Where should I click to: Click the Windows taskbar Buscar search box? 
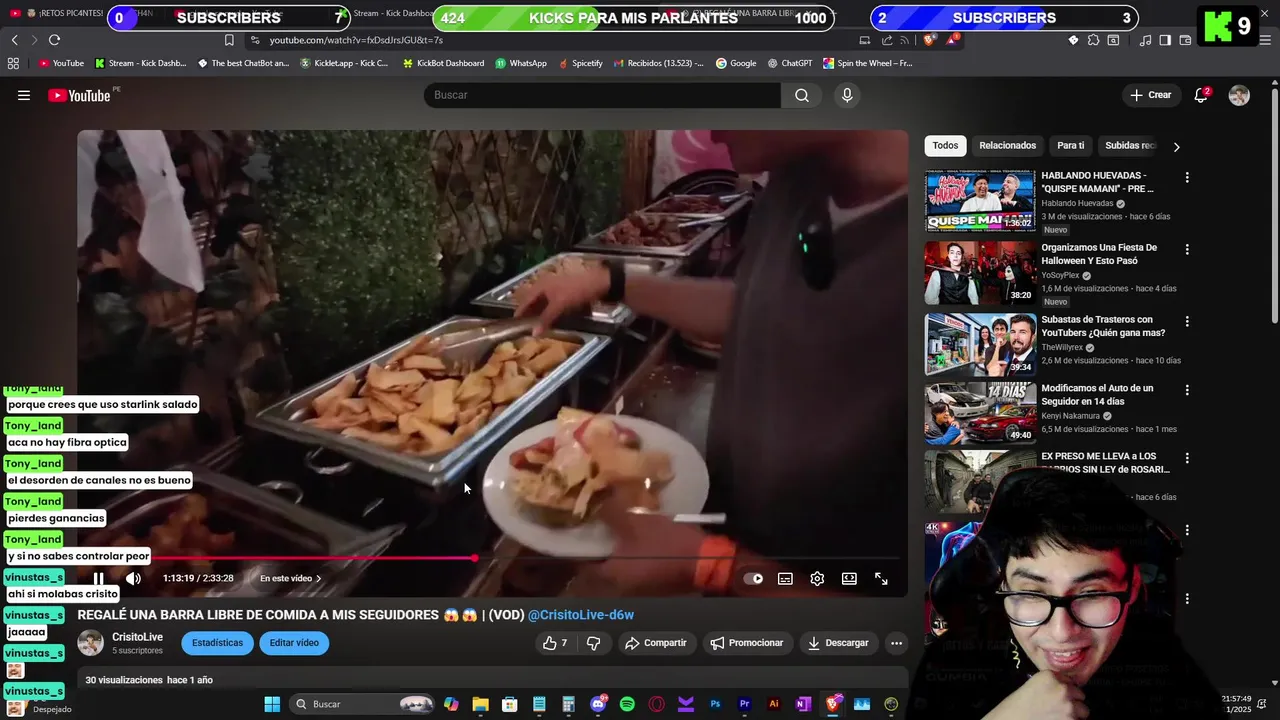click(362, 704)
